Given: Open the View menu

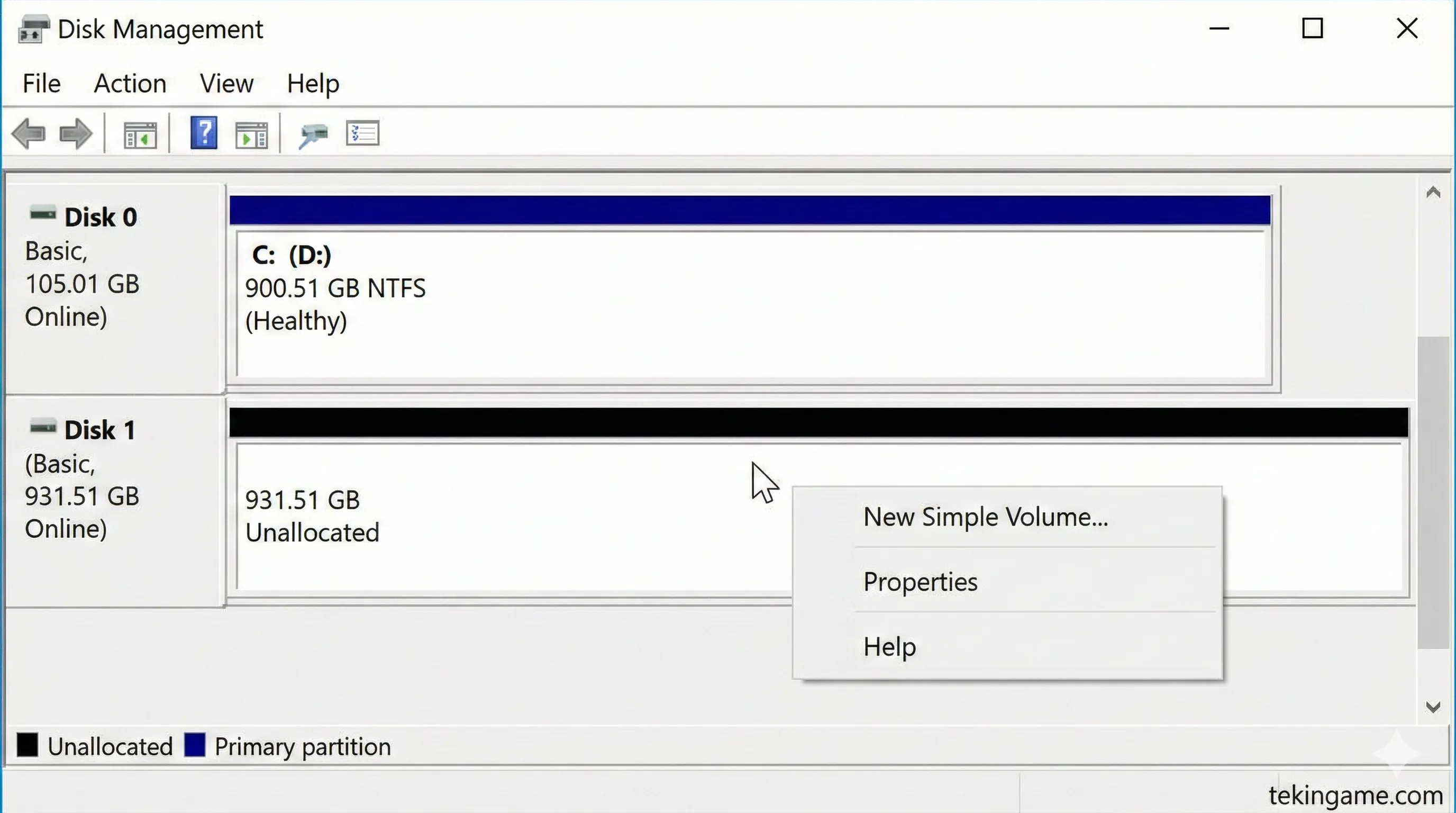Looking at the screenshot, I should pyautogui.click(x=226, y=84).
